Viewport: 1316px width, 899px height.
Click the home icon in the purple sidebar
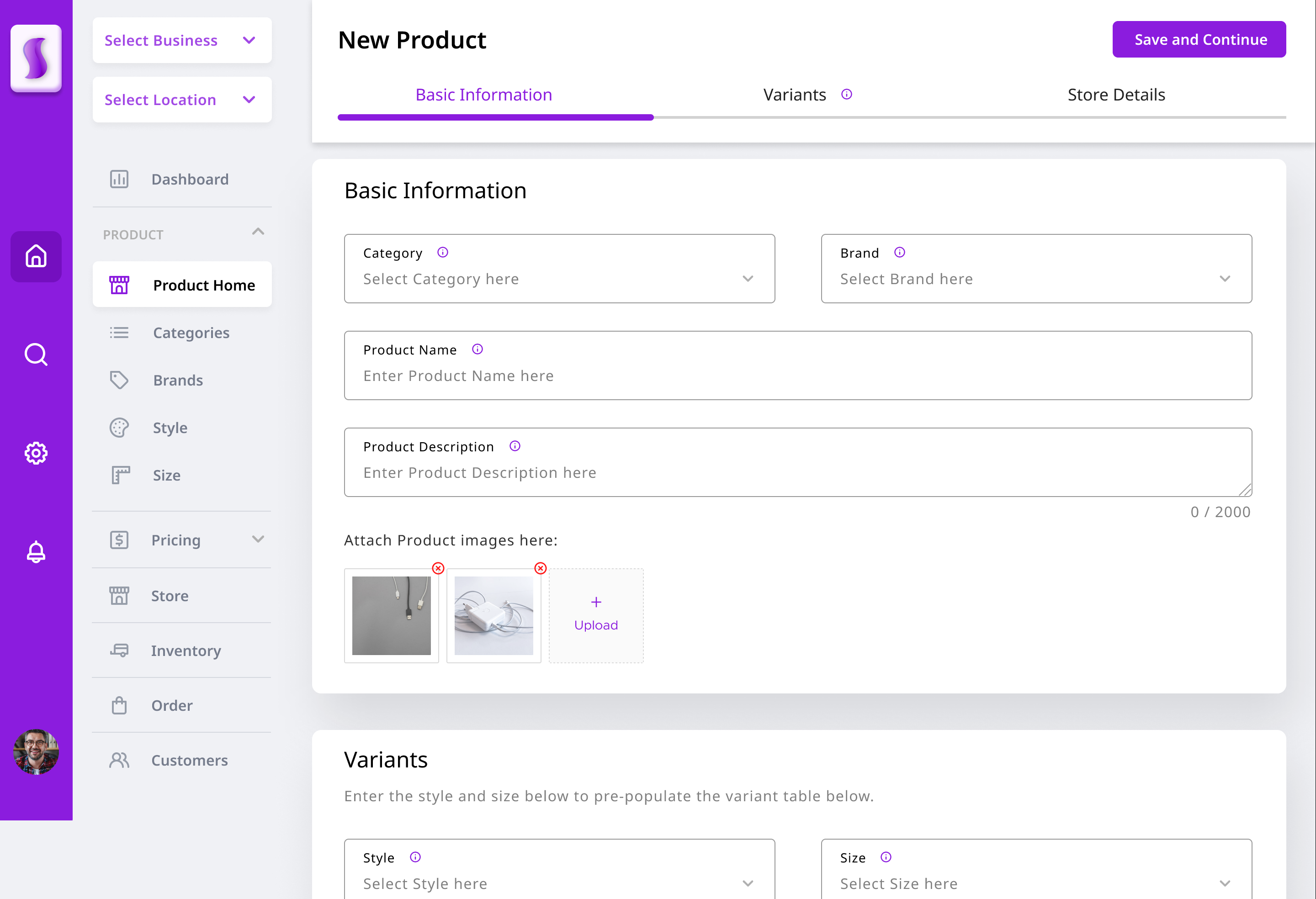tap(36, 256)
